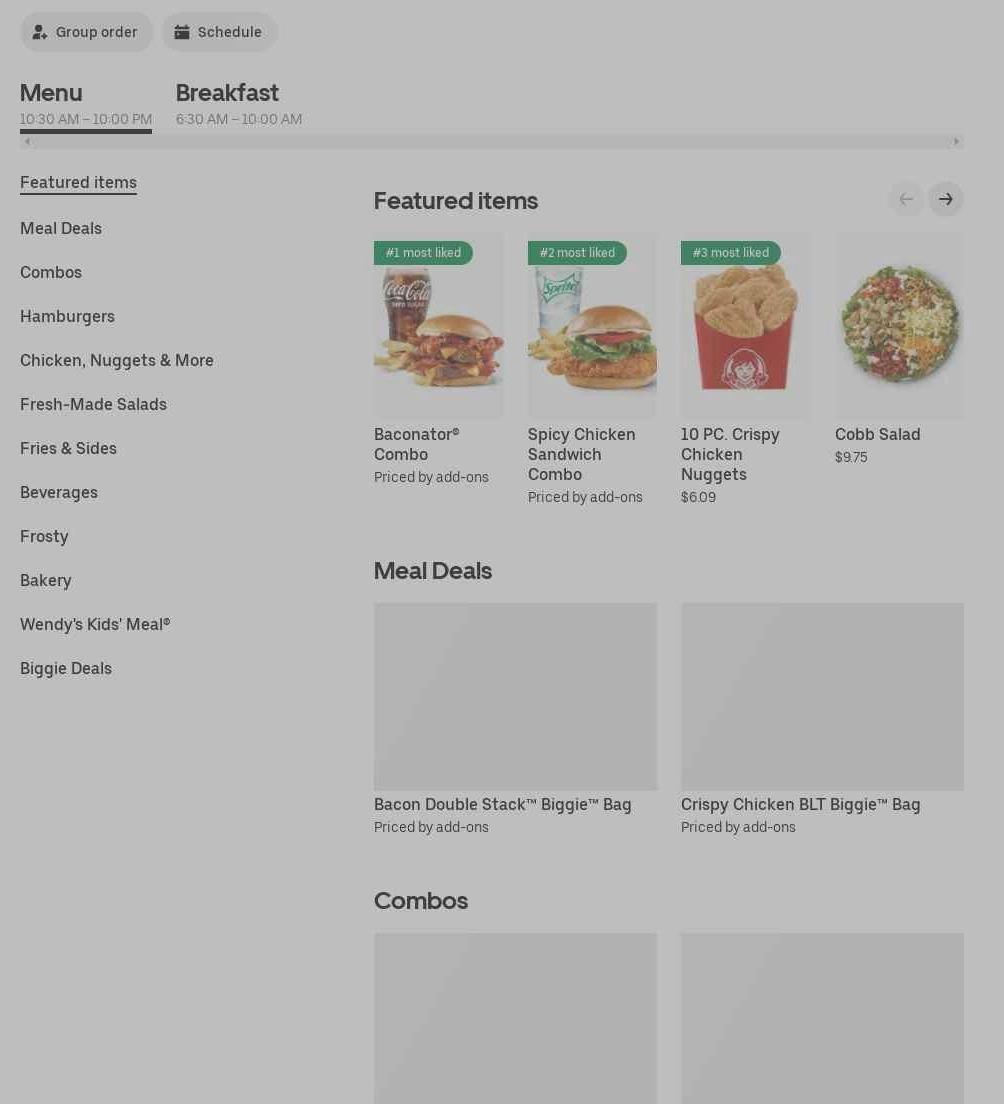1004x1104 pixels.
Task: Click the horizontal menu scrollbar track
Action: (491, 142)
